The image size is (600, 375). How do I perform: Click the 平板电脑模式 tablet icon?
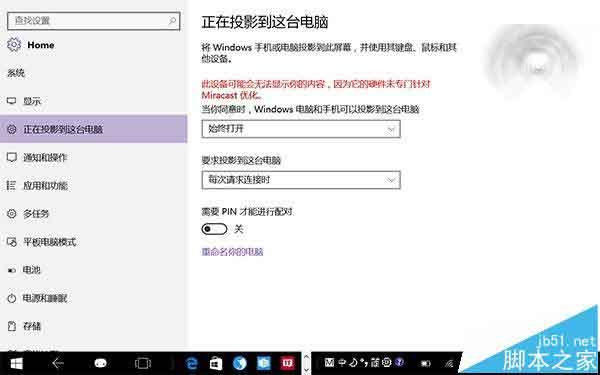click(11, 242)
